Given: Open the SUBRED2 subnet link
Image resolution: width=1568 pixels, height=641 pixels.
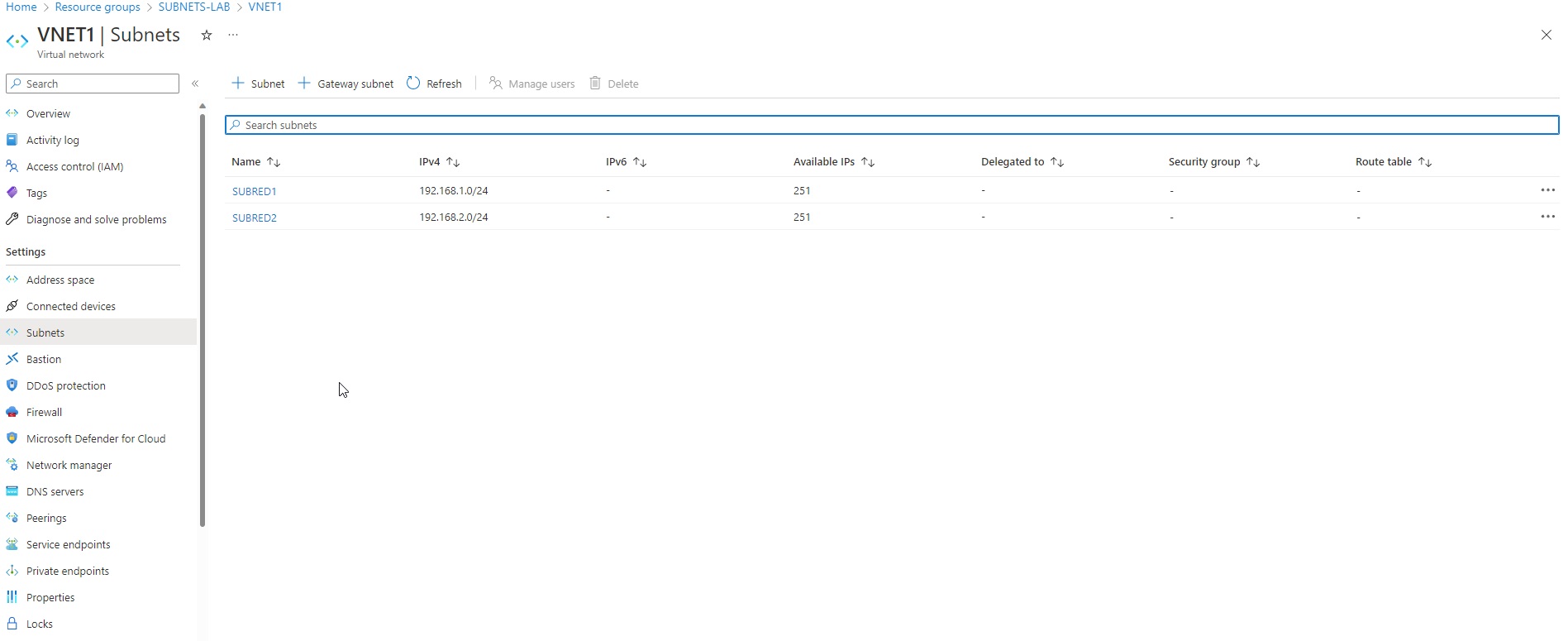Looking at the screenshot, I should pos(254,218).
